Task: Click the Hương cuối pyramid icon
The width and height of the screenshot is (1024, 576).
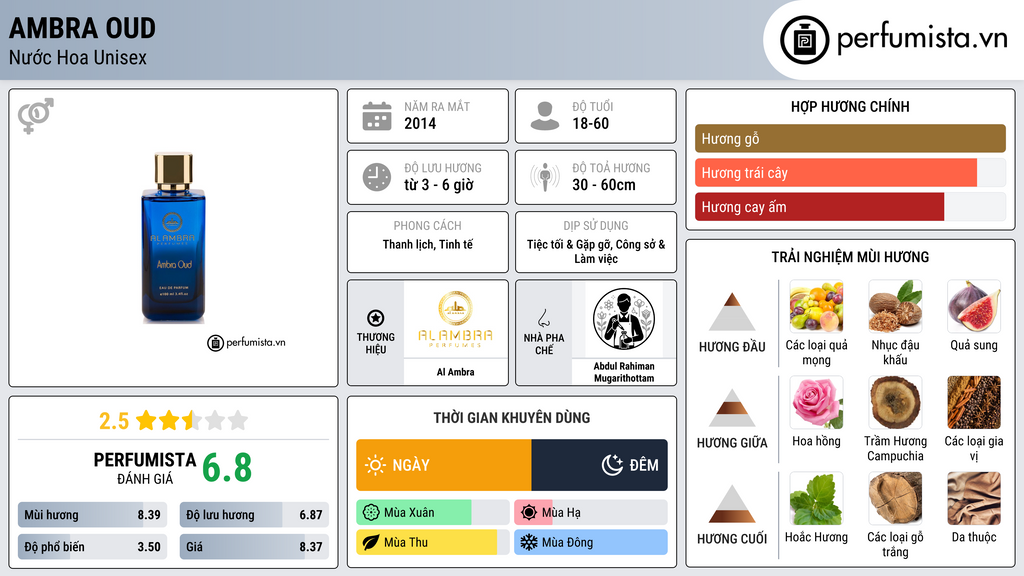Action: (x=732, y=504)
